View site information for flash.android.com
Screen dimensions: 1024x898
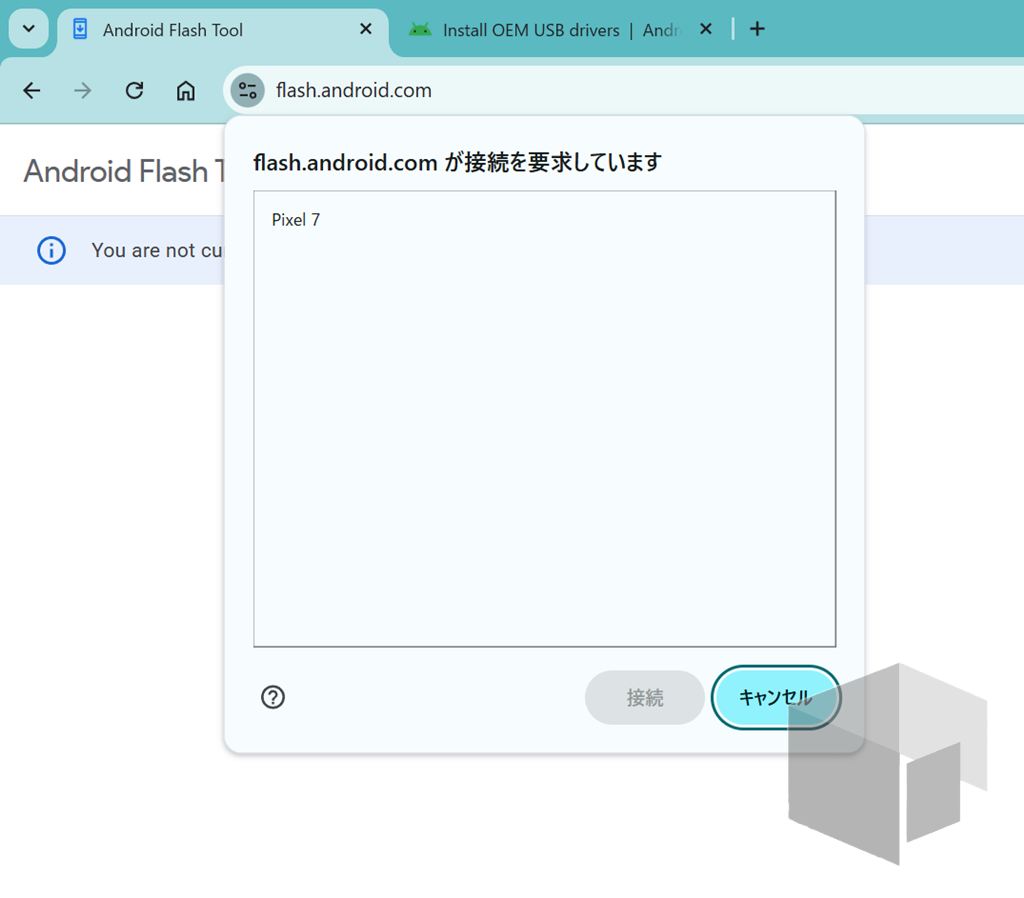[248, 90]
